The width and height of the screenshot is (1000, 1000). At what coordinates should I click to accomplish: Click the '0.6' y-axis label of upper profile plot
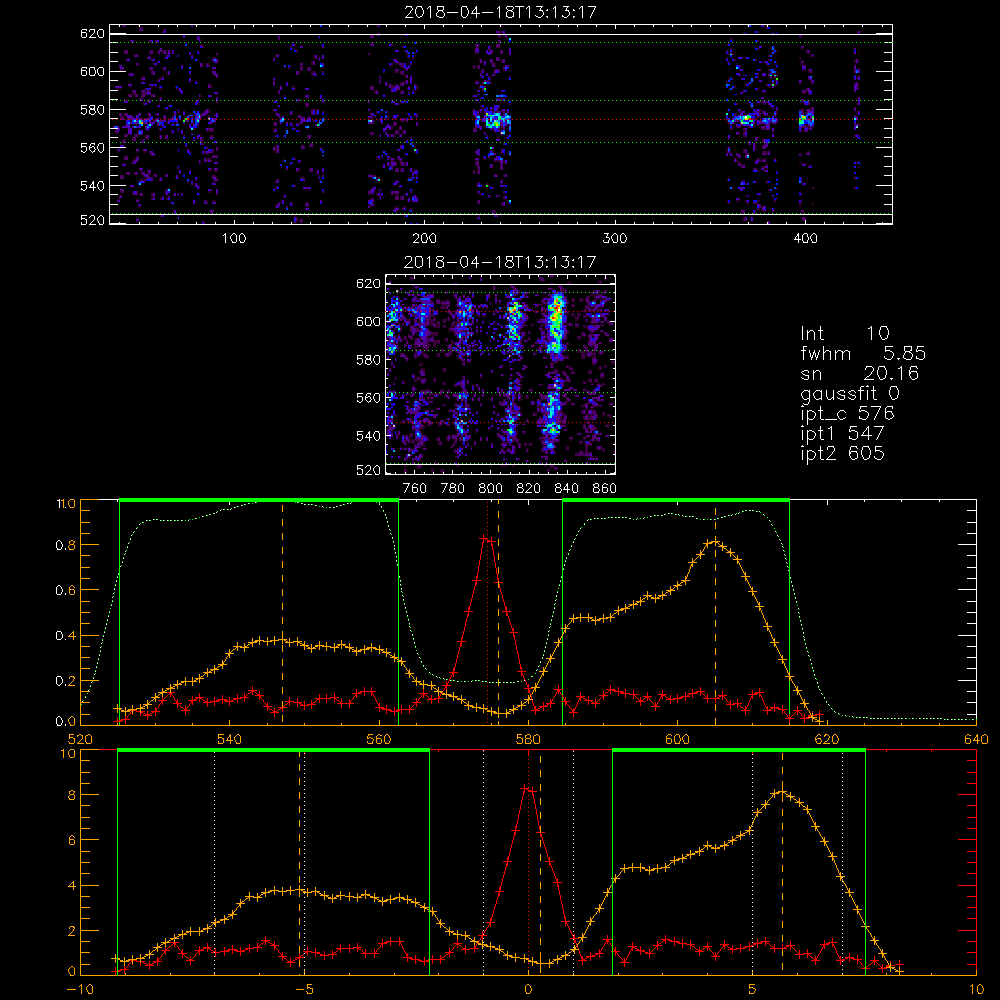point(65,591)
